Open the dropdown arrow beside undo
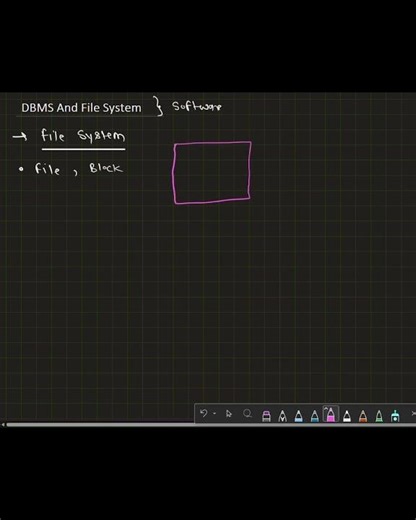This screenshot has height=520, width=416. pyautogui.click(x=214, y=414)
